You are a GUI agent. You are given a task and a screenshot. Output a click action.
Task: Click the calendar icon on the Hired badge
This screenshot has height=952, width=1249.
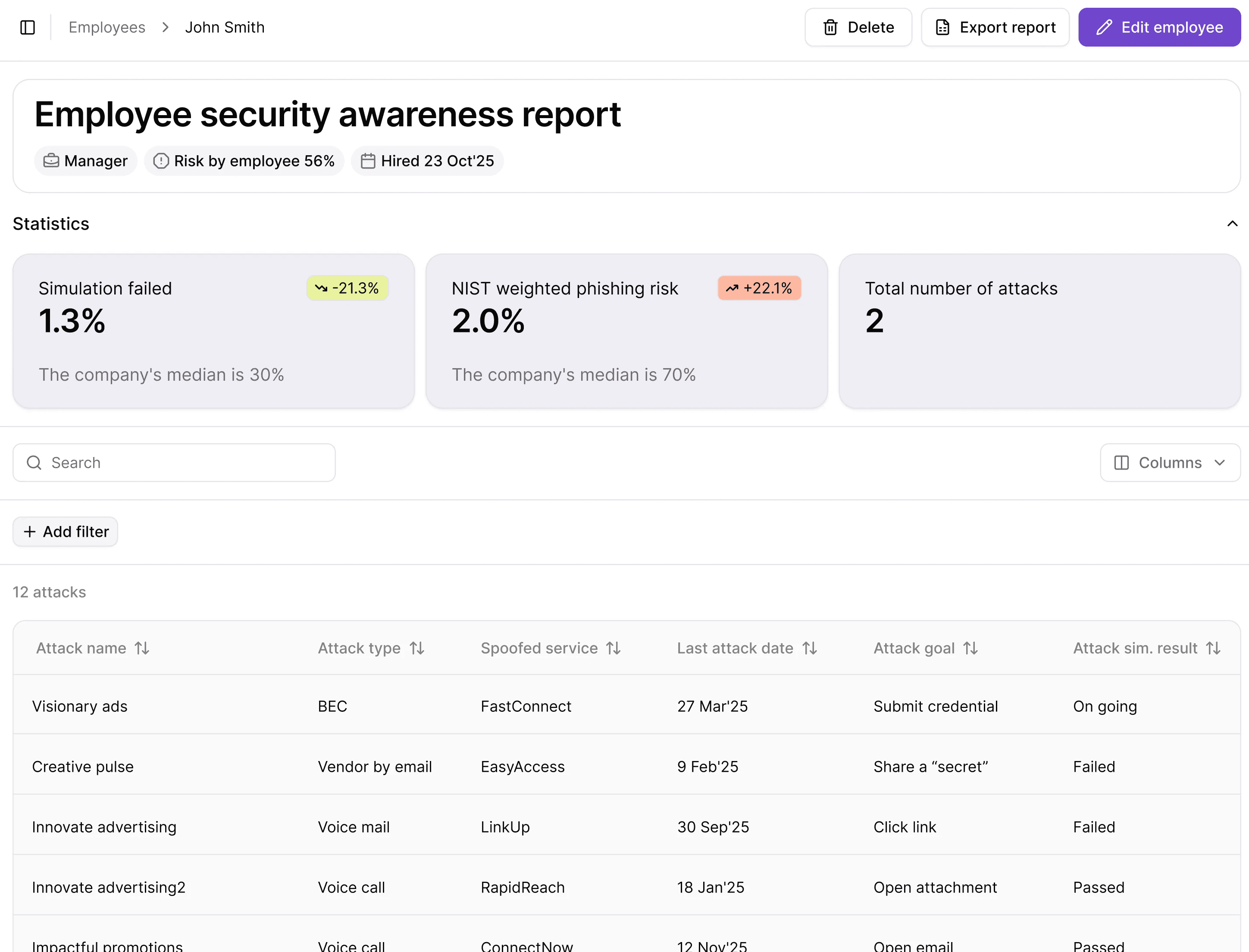point(368,161)
